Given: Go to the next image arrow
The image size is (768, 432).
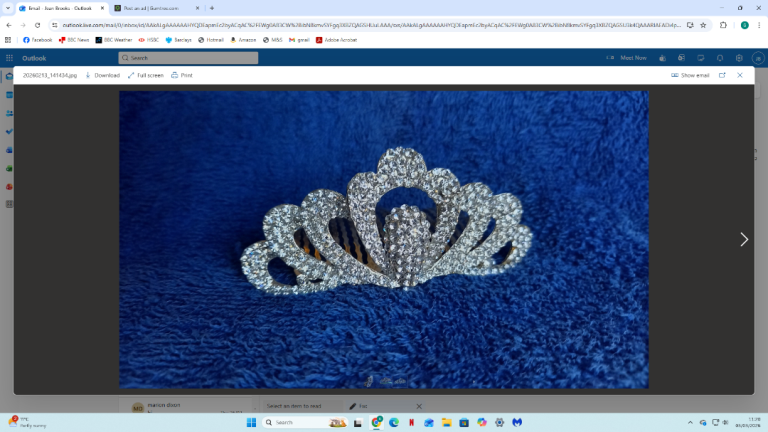Looking at the screenshot, I should click(743, 240).
